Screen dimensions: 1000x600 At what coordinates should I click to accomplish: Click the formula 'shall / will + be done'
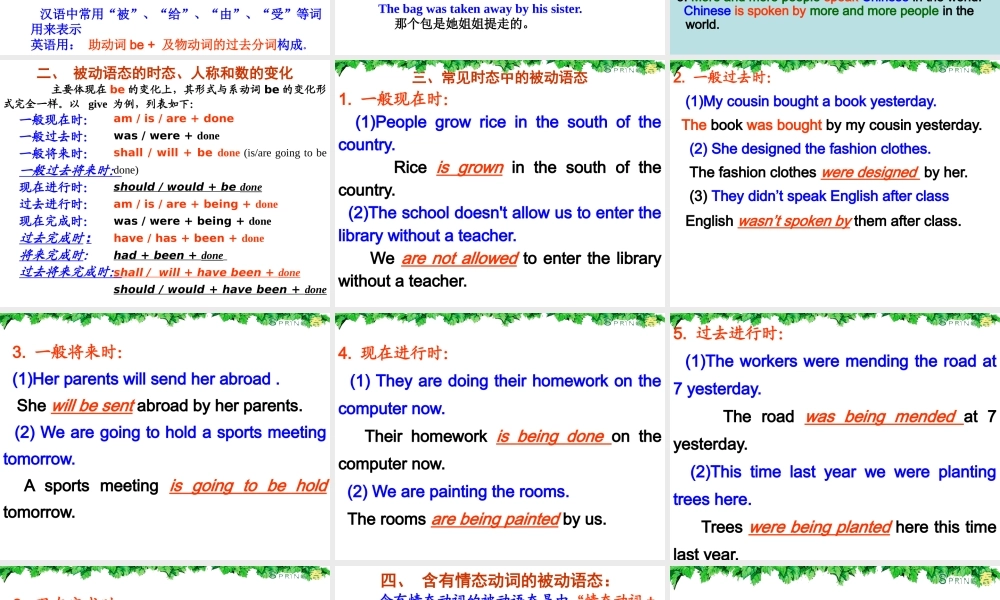(177, 153)
